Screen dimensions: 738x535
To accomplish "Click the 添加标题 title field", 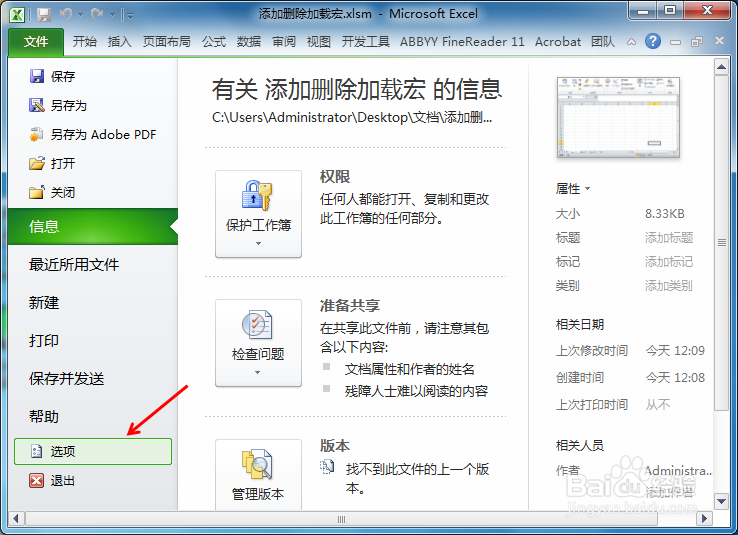I will pyautogui.click(x=669, y=238).
